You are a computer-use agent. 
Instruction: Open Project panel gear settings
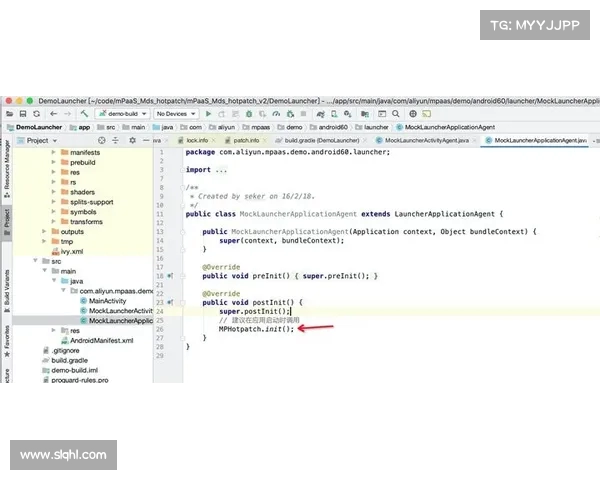pos(132,140)
